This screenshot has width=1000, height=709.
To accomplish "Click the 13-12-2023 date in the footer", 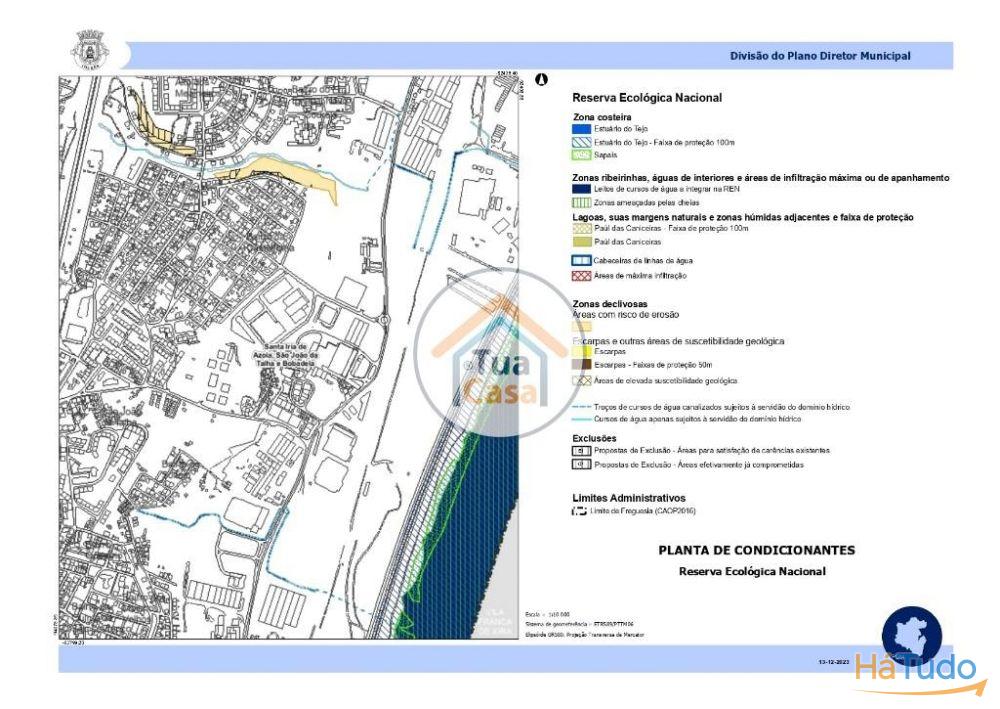I will pos(834,662).
